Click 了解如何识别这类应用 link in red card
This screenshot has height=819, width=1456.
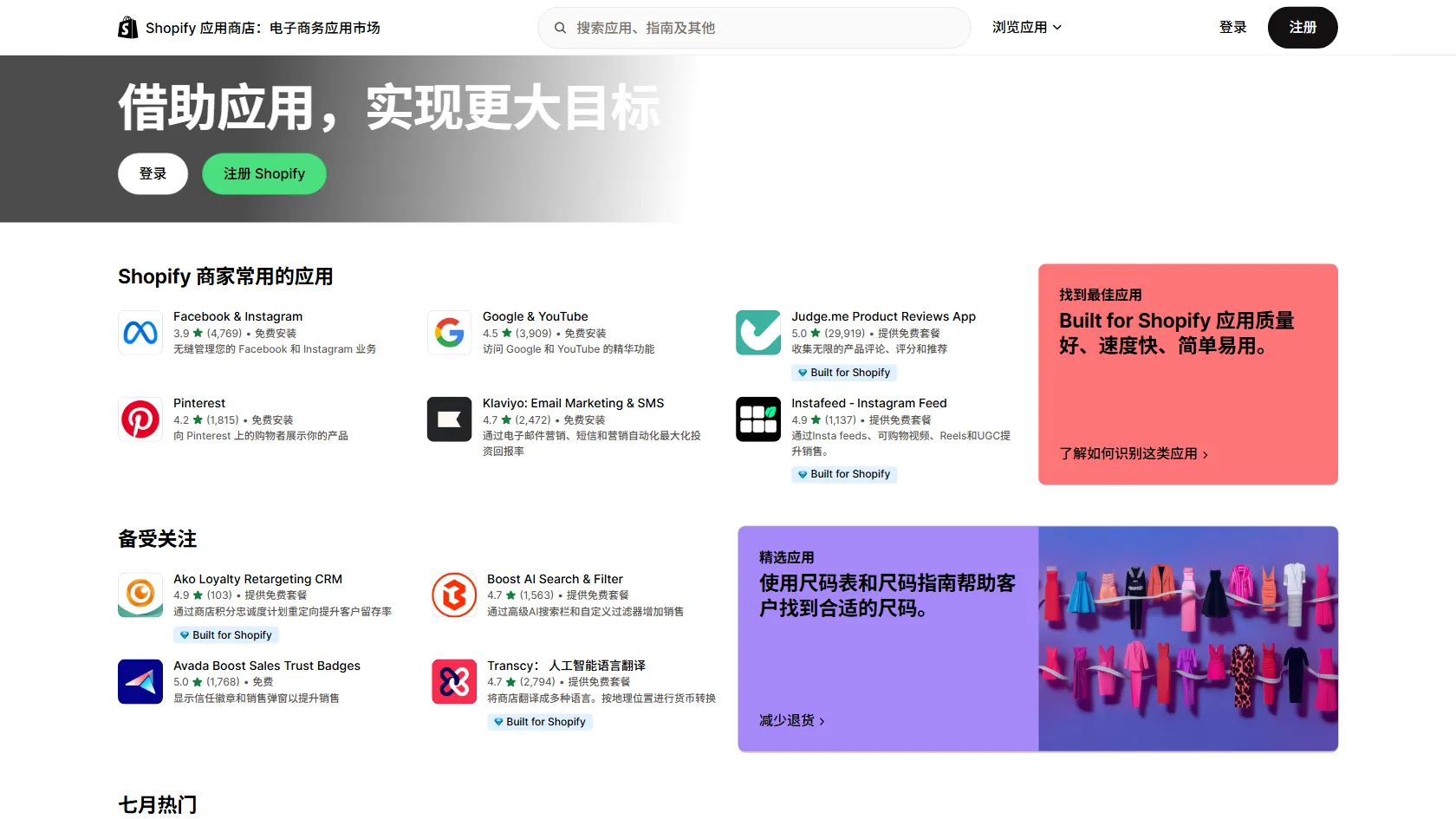pyautogui.click(x=1134, y=453)
